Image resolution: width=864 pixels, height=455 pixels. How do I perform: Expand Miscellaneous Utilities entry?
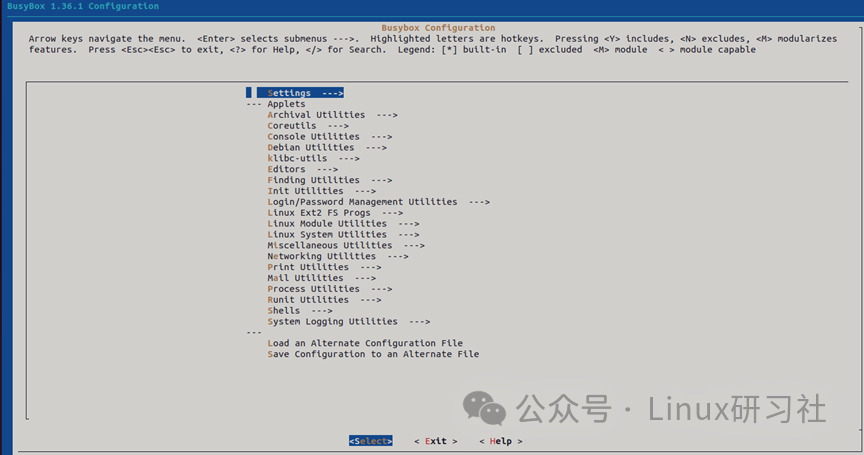(346, 246)
